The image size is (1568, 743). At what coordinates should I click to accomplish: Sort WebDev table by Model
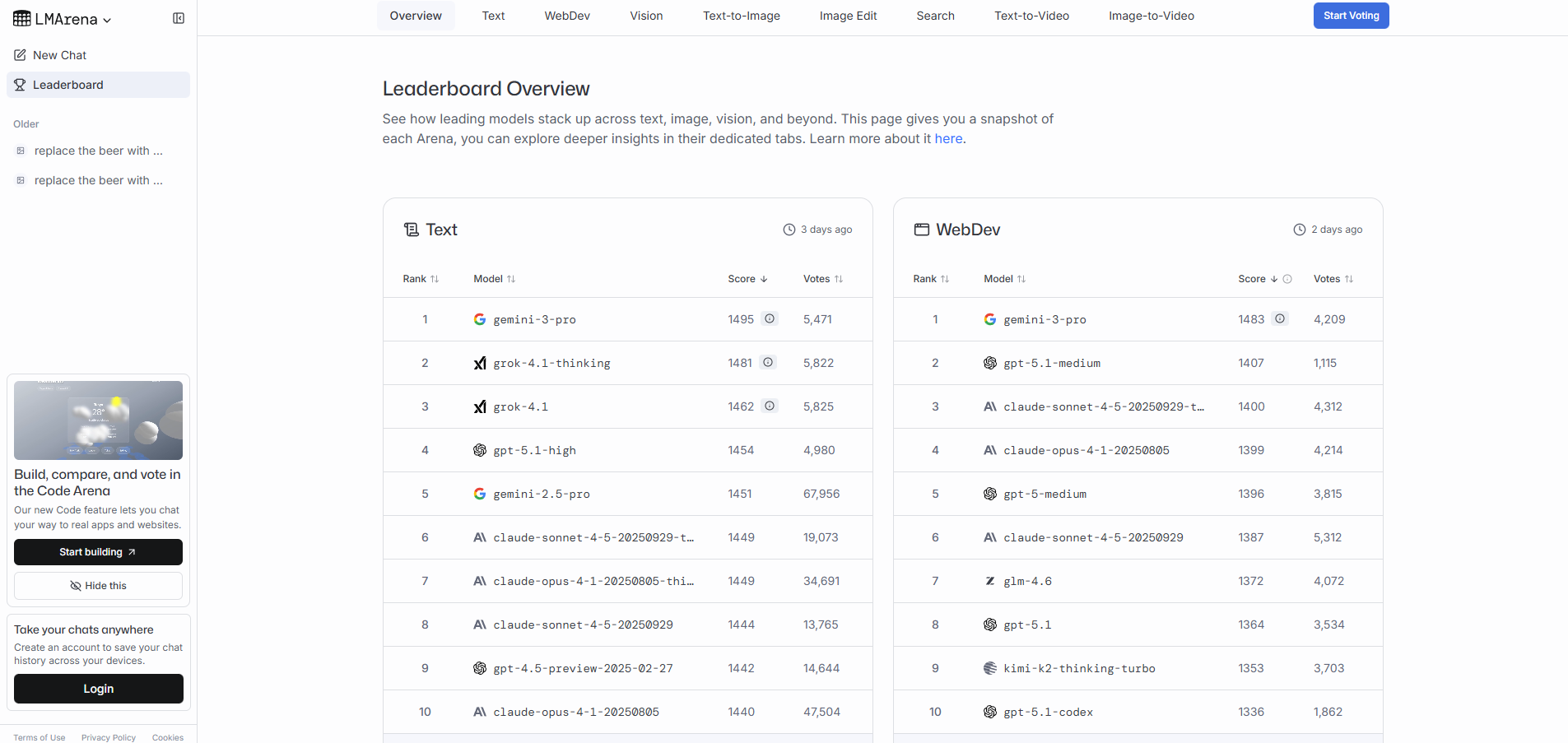1004,279
